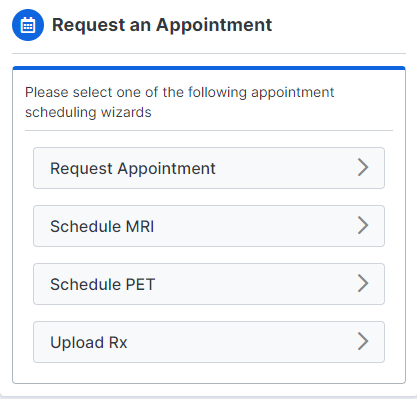Click blank space inside Request Appointment row
Image resolution: width=417 pixels, height=399 pixels.
click(285, 168)
